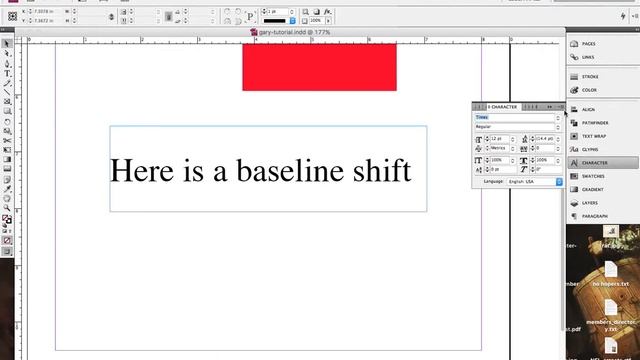Toggle the screen mode button in toolbox
640x360 pixels.
click(7, 252)
